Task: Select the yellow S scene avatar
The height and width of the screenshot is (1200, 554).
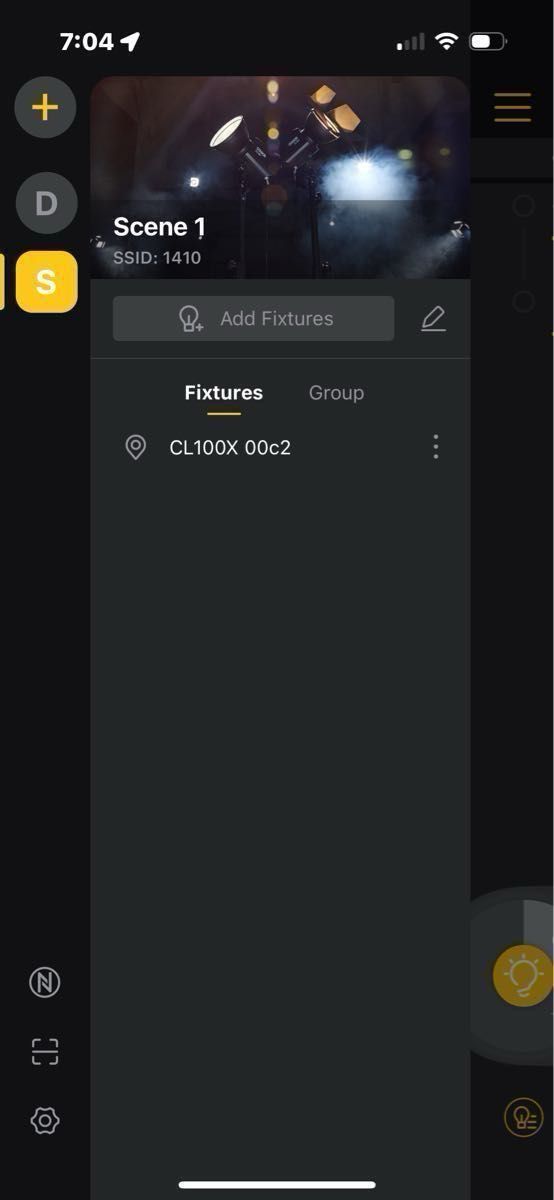Action: point(46,282)
